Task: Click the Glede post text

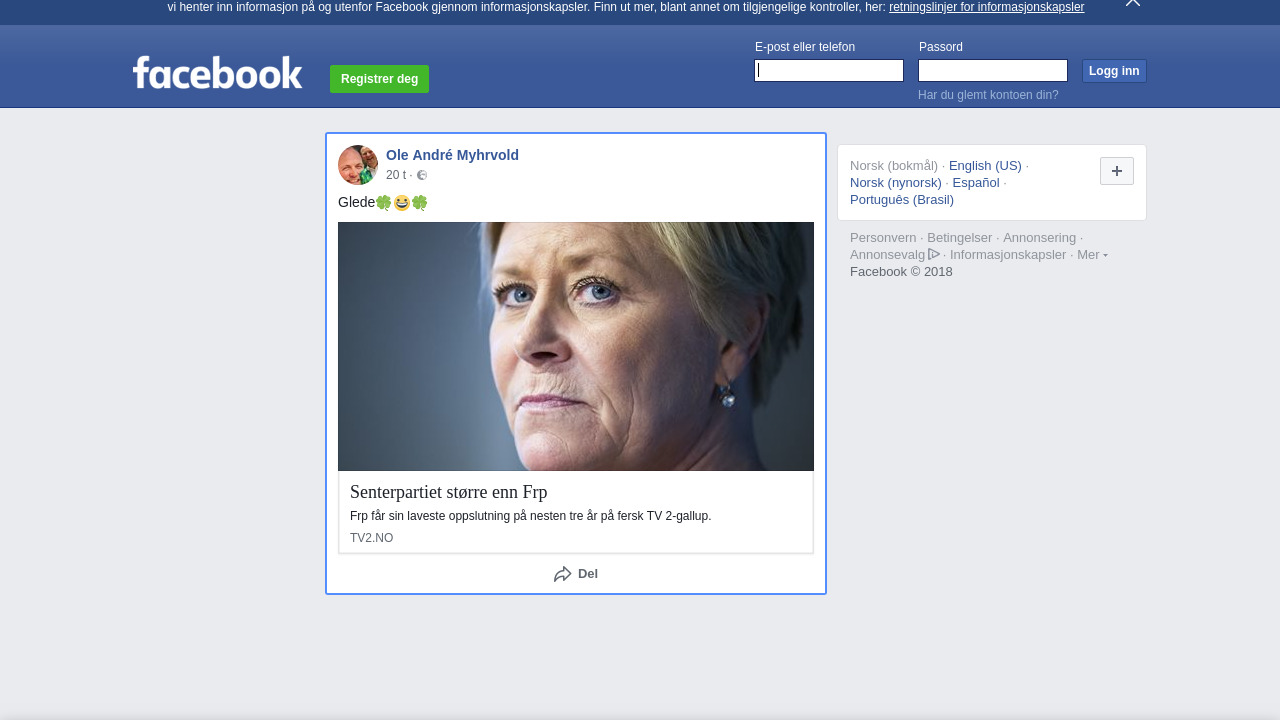Action: pos(356,202)
